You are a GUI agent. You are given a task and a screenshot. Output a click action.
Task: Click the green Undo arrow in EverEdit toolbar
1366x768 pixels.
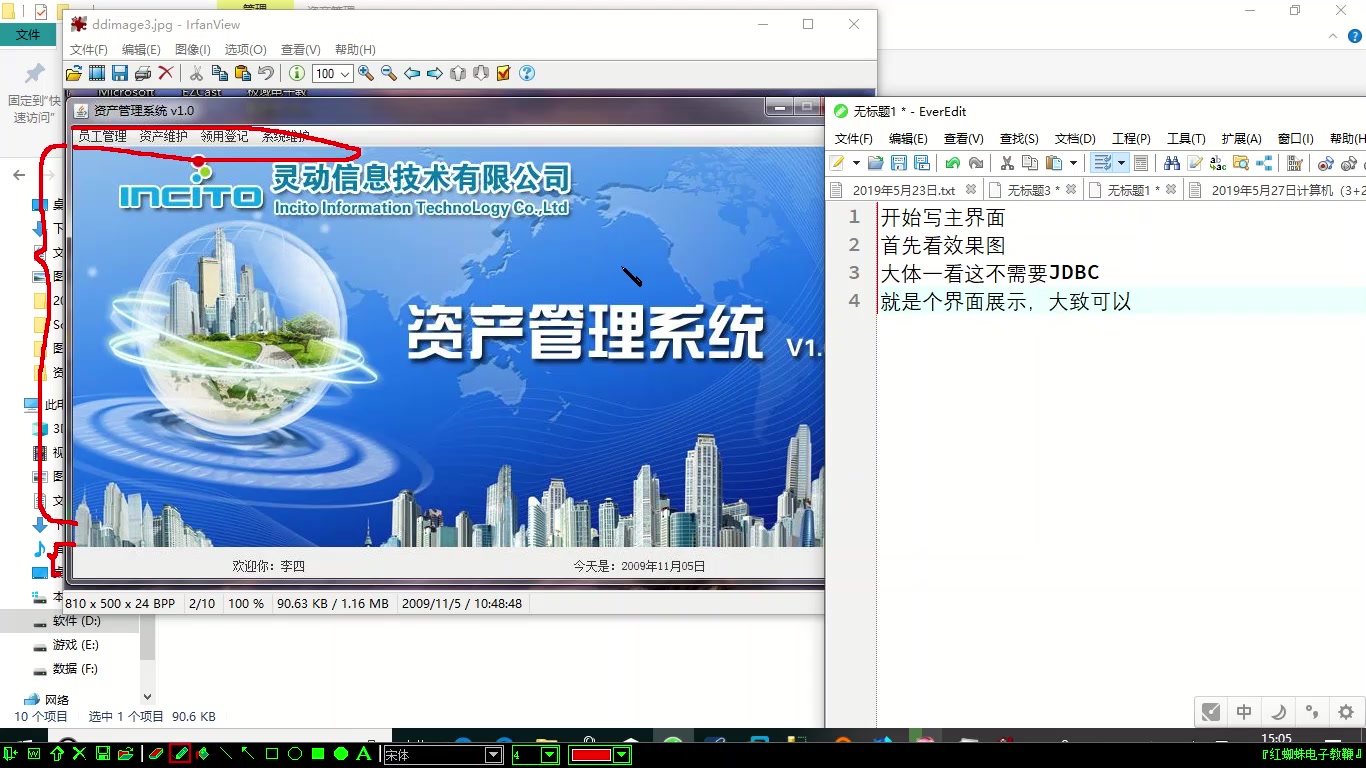coord(952,162)
